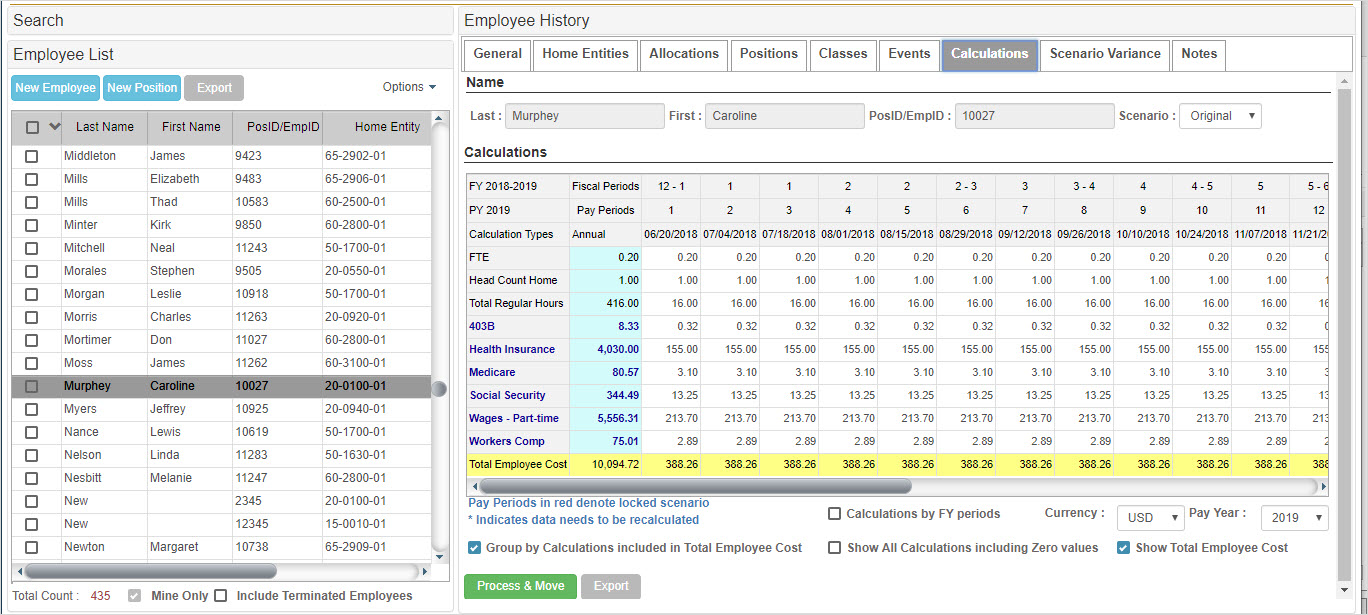Tick the checkbox for Middleton James row
The image size is (1368, 615).
pyautogui.click(x=32, y=156)
